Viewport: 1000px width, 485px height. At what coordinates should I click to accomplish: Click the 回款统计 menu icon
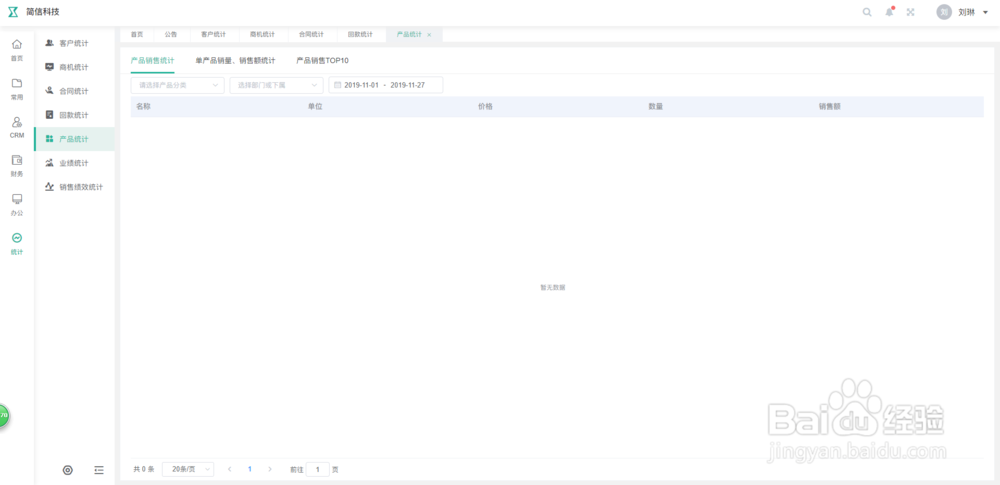tap(49, 115)
